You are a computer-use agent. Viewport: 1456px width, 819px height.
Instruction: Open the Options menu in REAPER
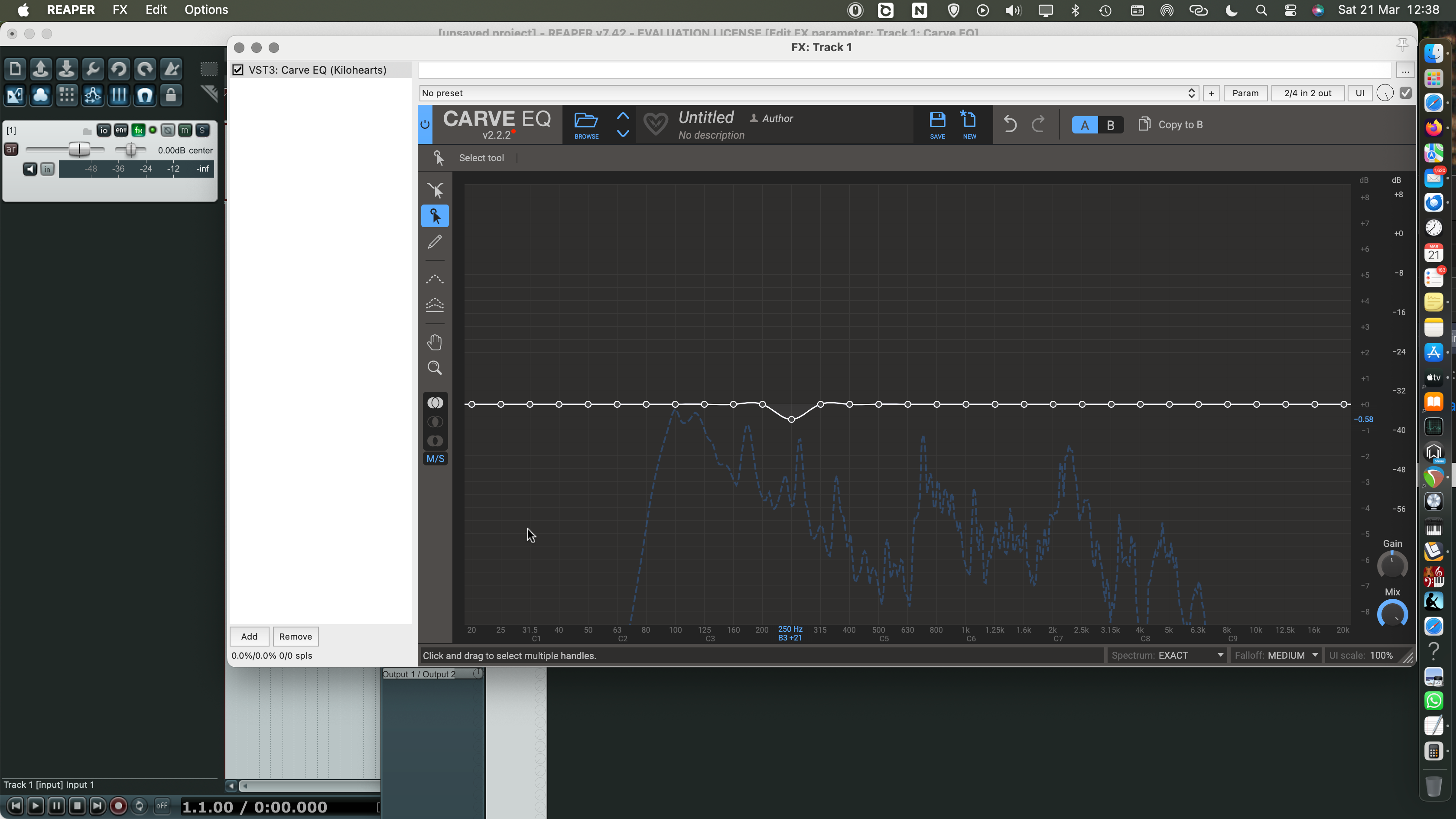[x=205, y=10]
